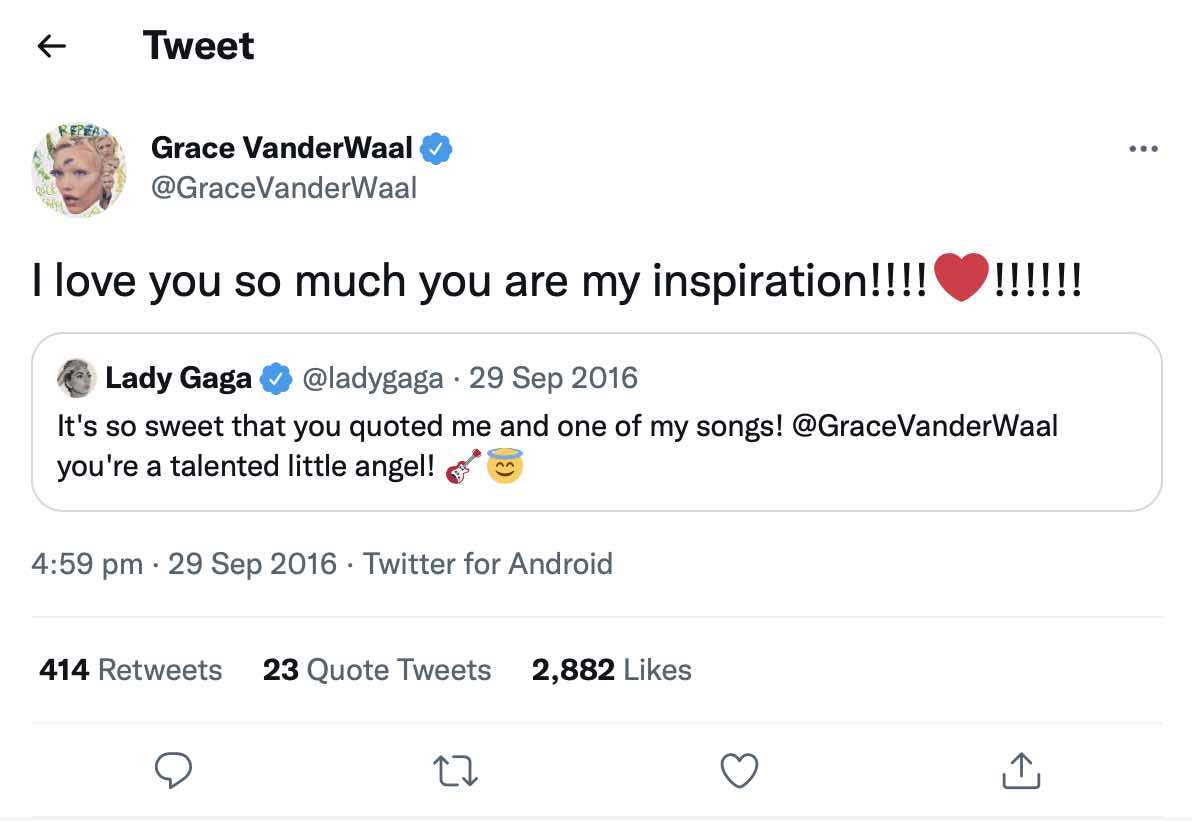
Task: Click Grace VanderWaal's verified badge
Action: (x=436, y=149)
